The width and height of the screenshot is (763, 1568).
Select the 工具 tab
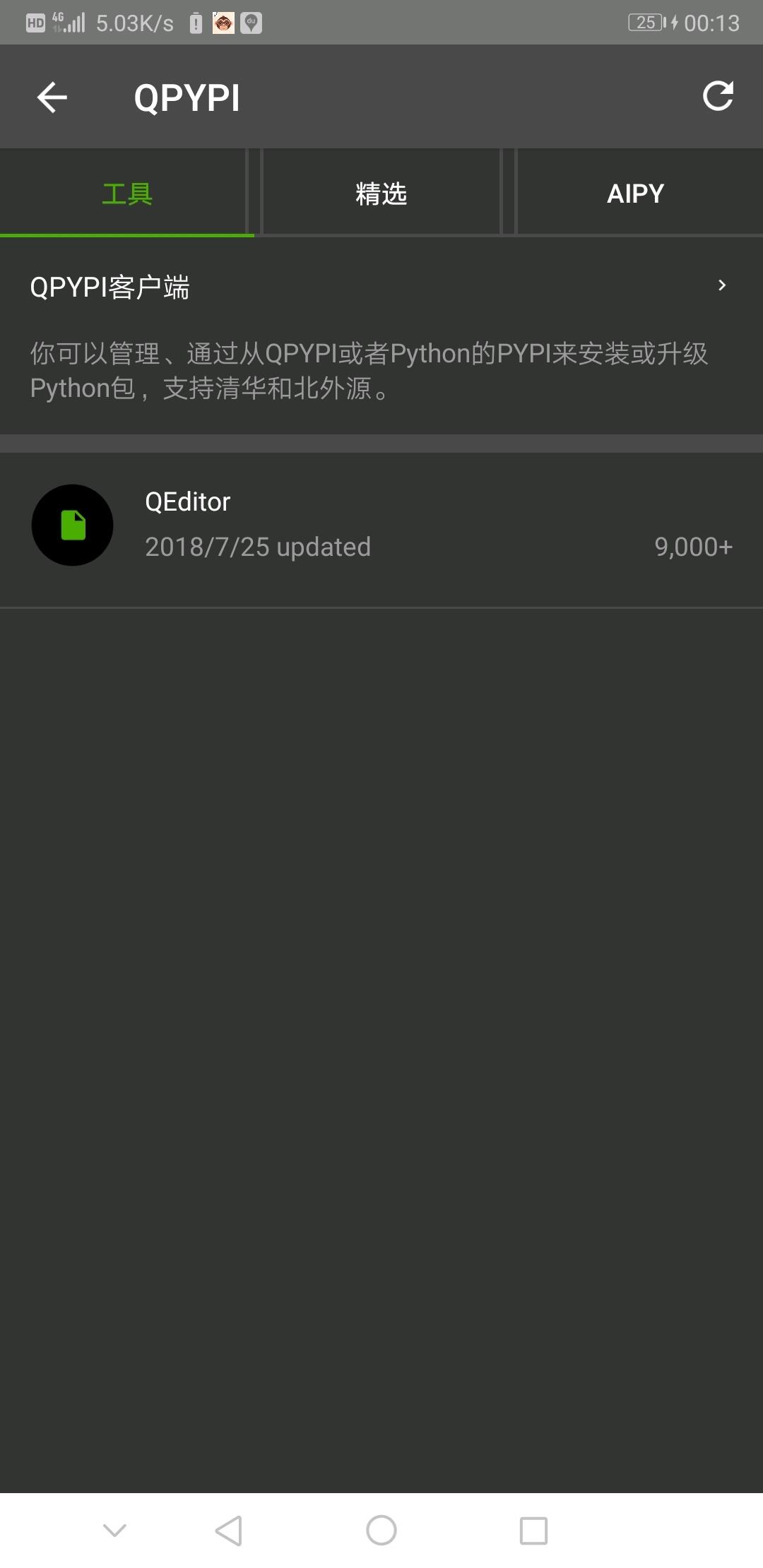point(127,192)
